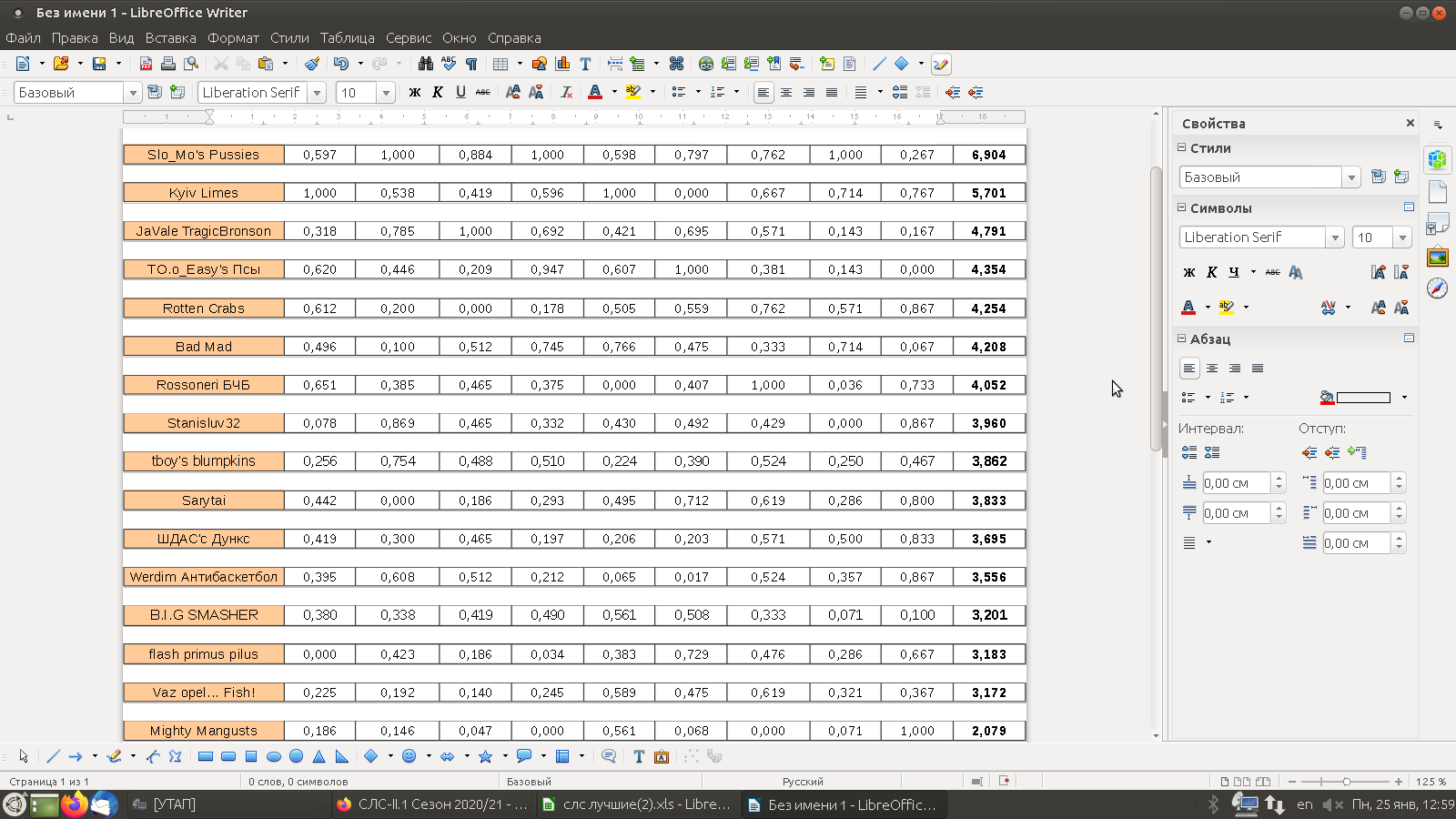
Task: Toggle Bold in the formatting toolbar
Action: pos(415,92)
